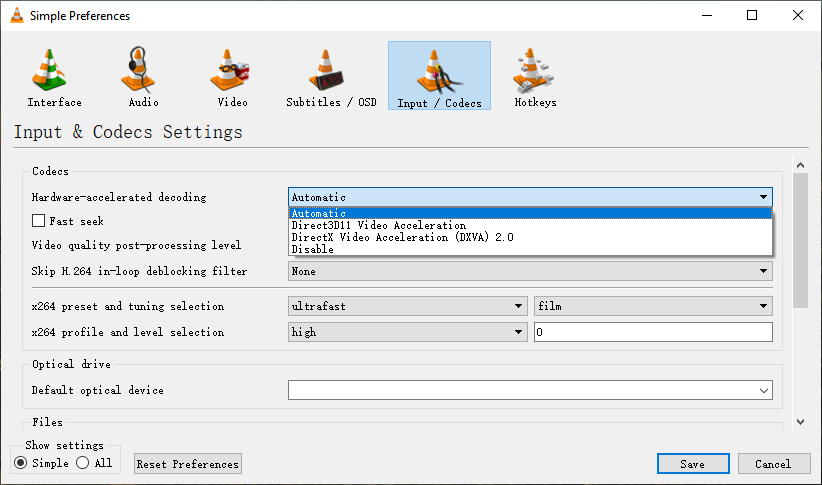822x485 pixels.
Task: Open the x264 profile high dropdown
Action: pos(407,332)
